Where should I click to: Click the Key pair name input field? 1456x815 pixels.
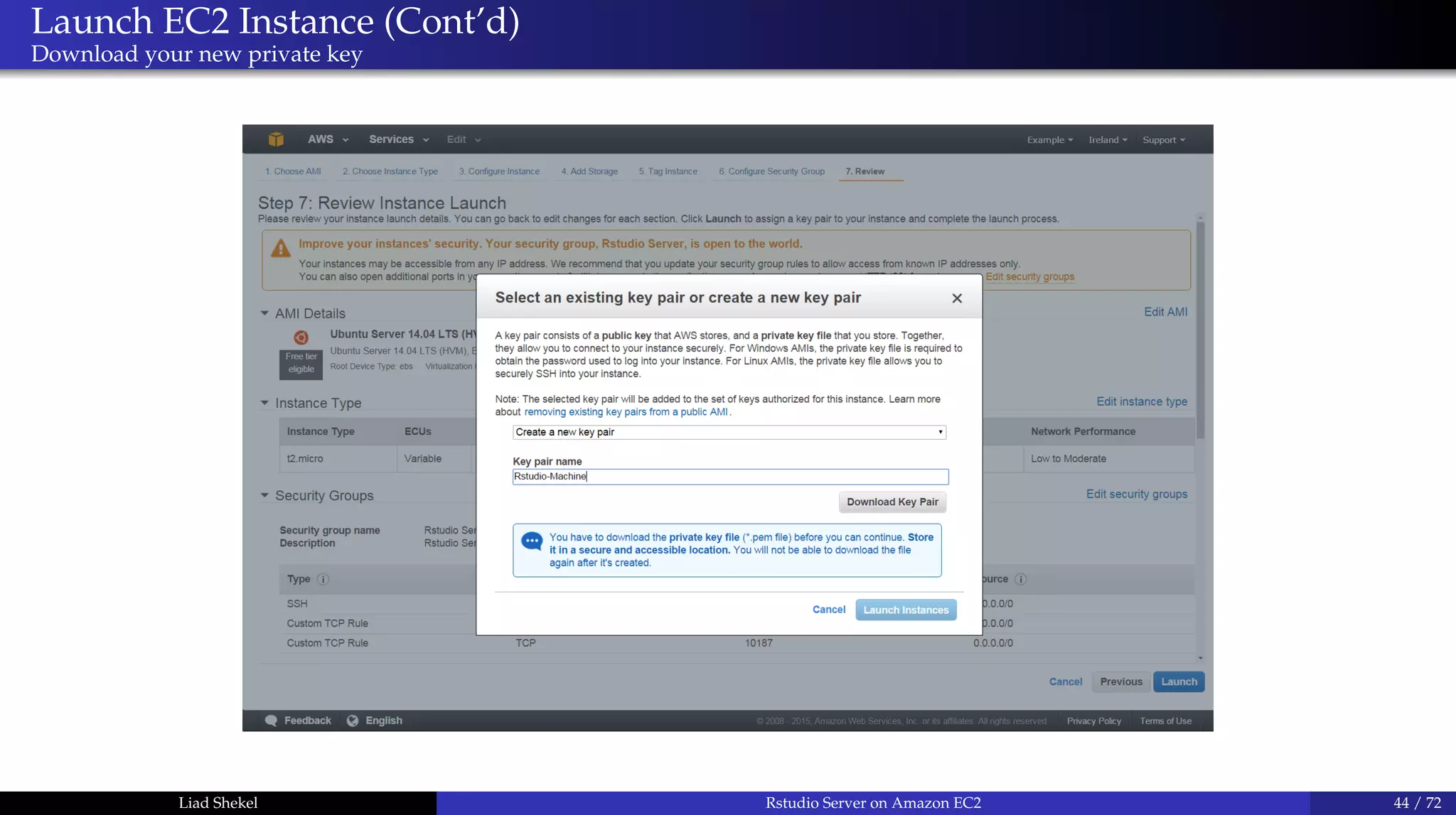tap(730, 477)
